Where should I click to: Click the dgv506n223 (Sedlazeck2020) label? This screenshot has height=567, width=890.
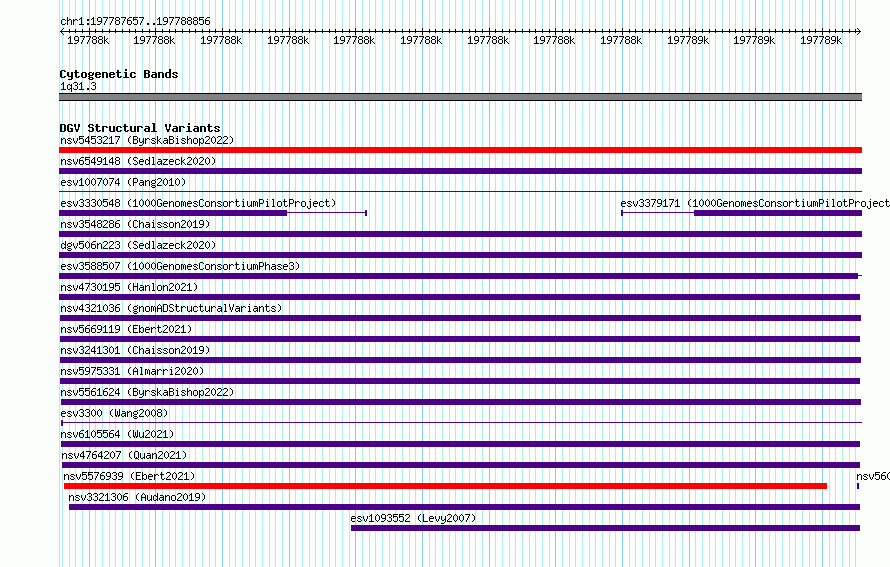pos(138,245)
